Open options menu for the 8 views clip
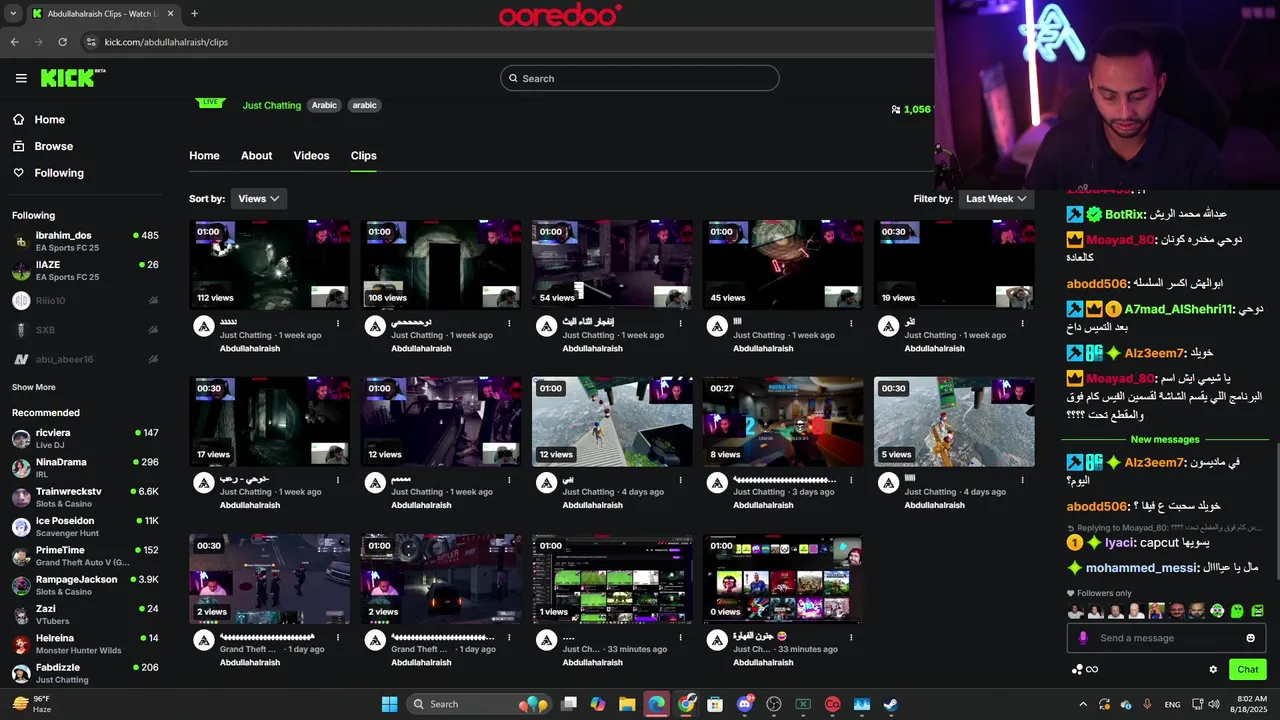 tap(851, 481)
